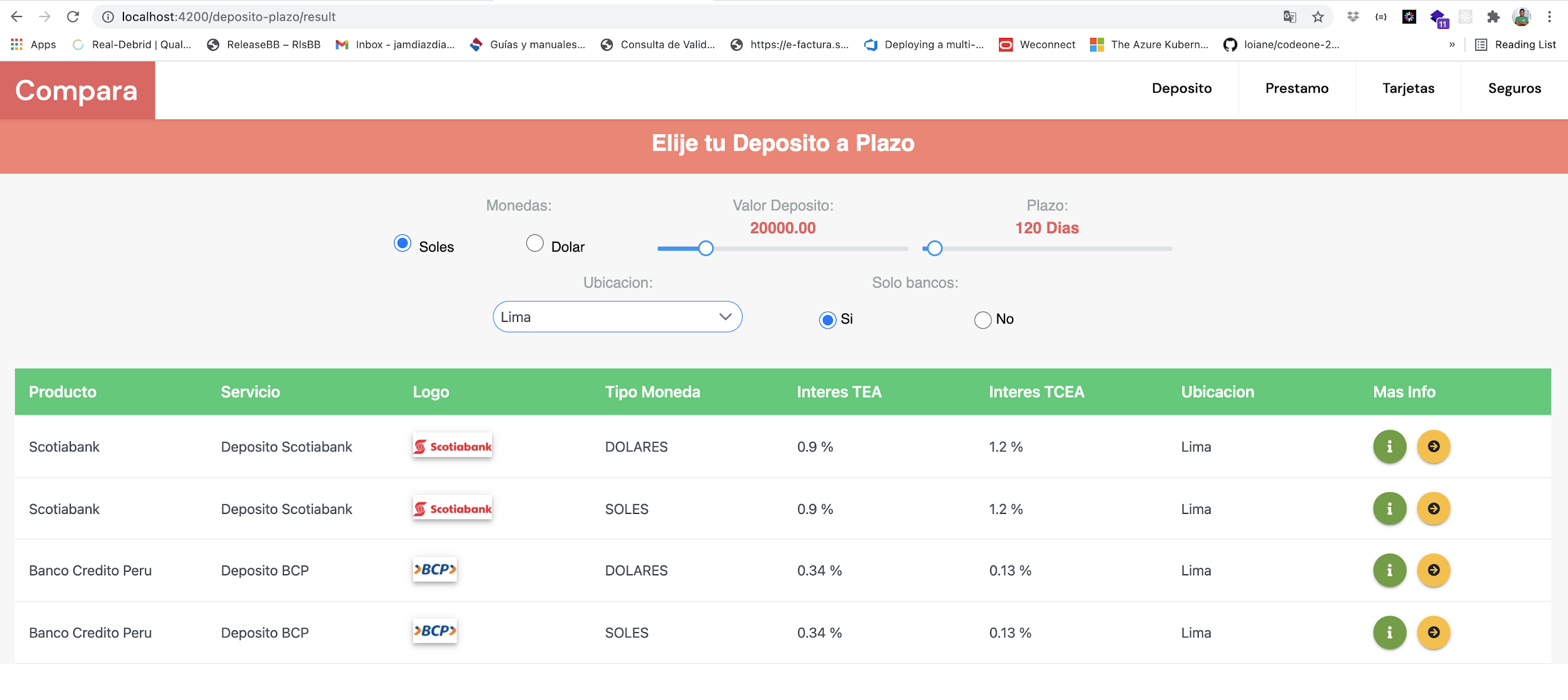Go to the Tarjetas navigation item
This screenshot has height=700, width=1568.
(x=1407, y=88)
